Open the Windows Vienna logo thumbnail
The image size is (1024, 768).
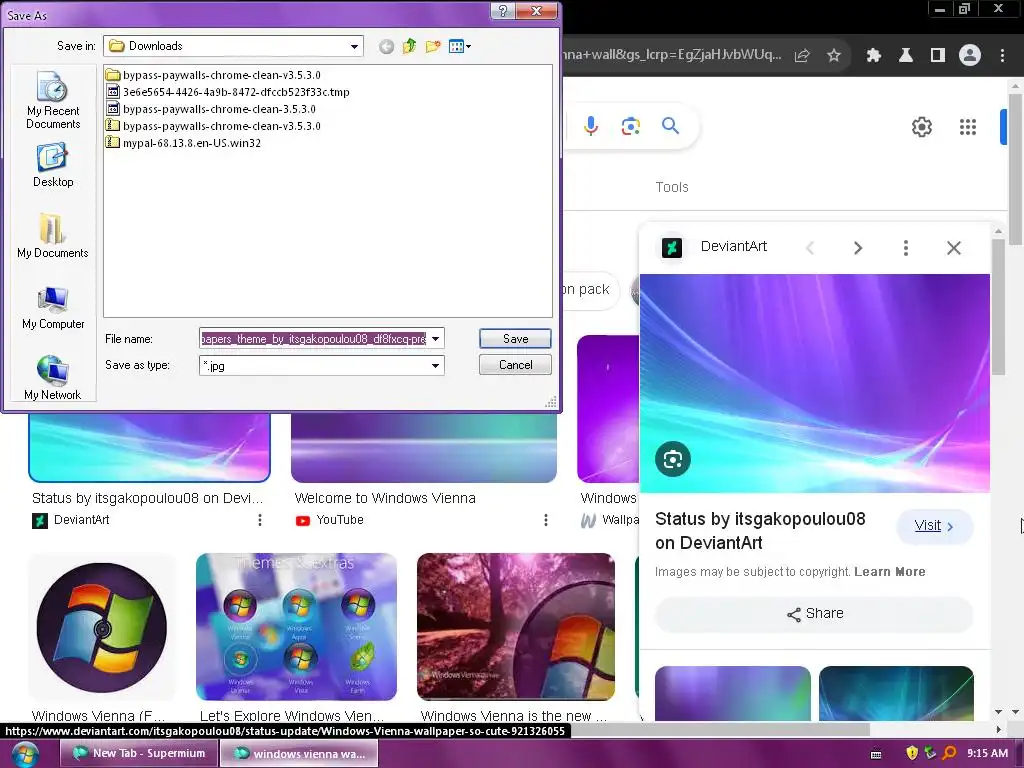pyautogui.click(x=102, y=627)
